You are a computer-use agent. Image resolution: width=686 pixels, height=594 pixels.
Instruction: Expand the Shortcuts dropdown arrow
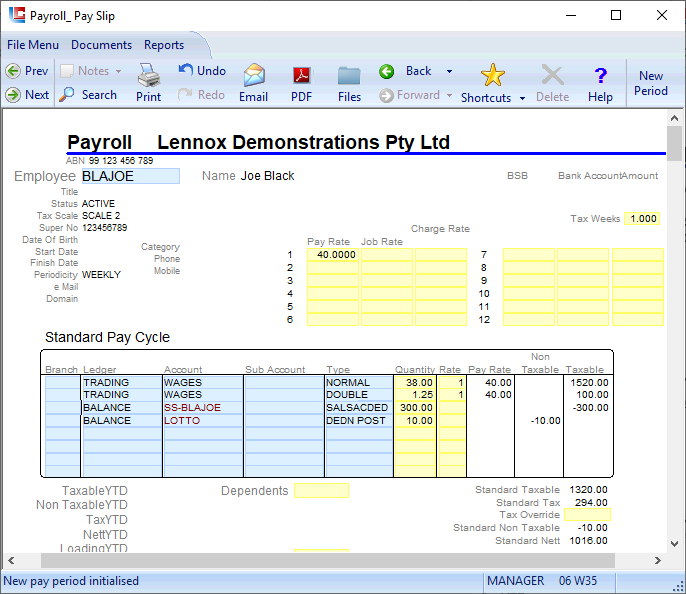523,98
